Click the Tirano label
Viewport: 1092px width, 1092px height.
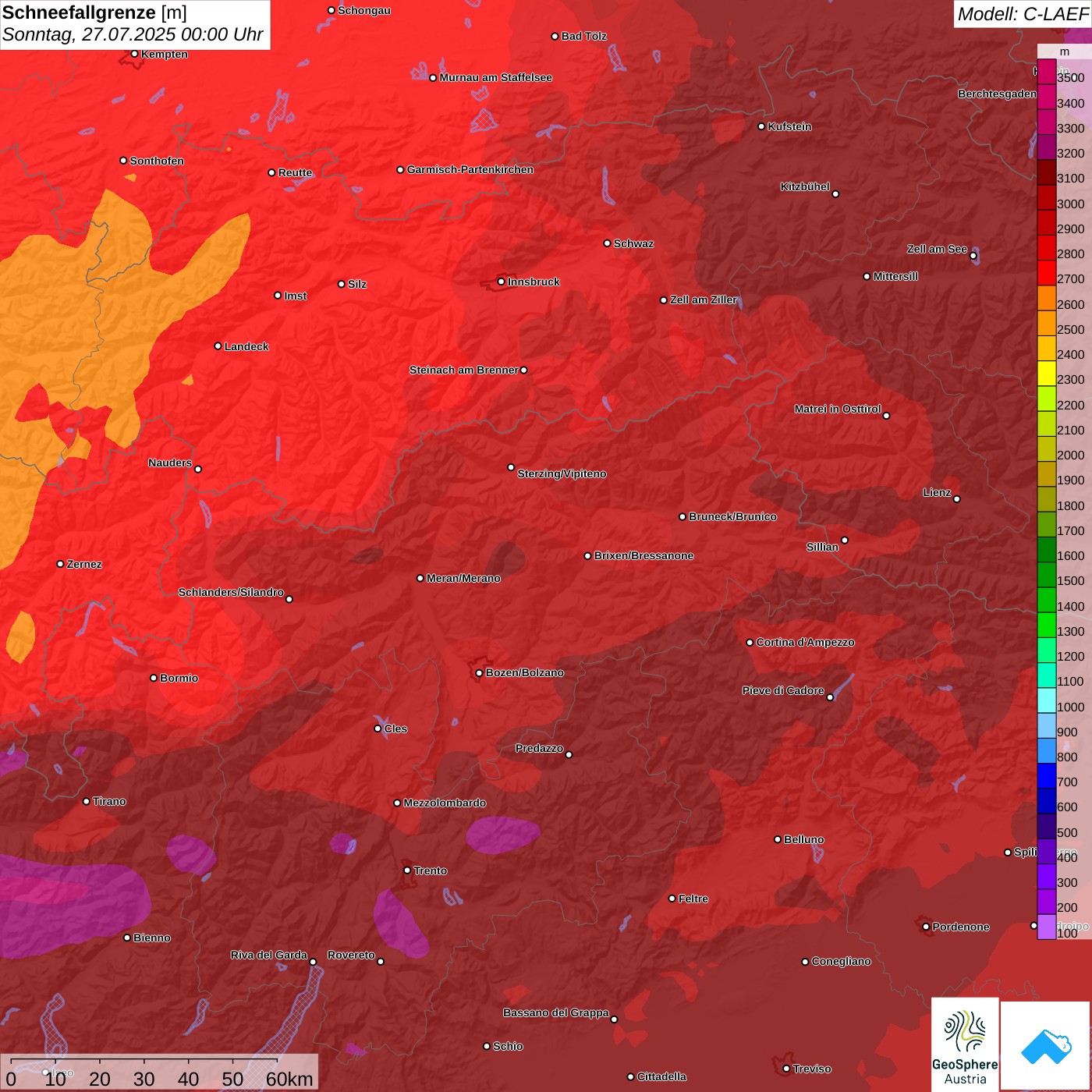pos(109,802)
